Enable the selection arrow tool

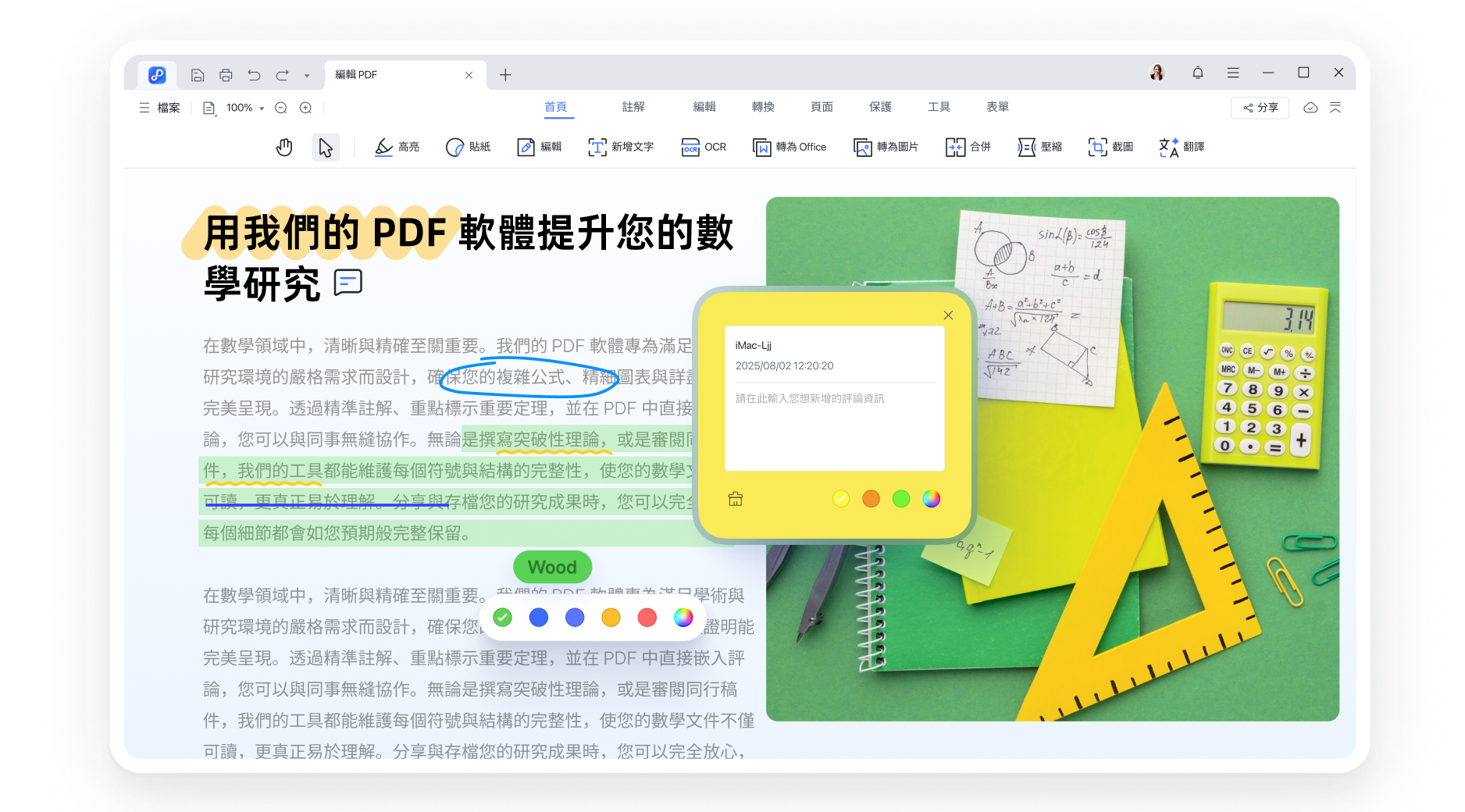326,147
